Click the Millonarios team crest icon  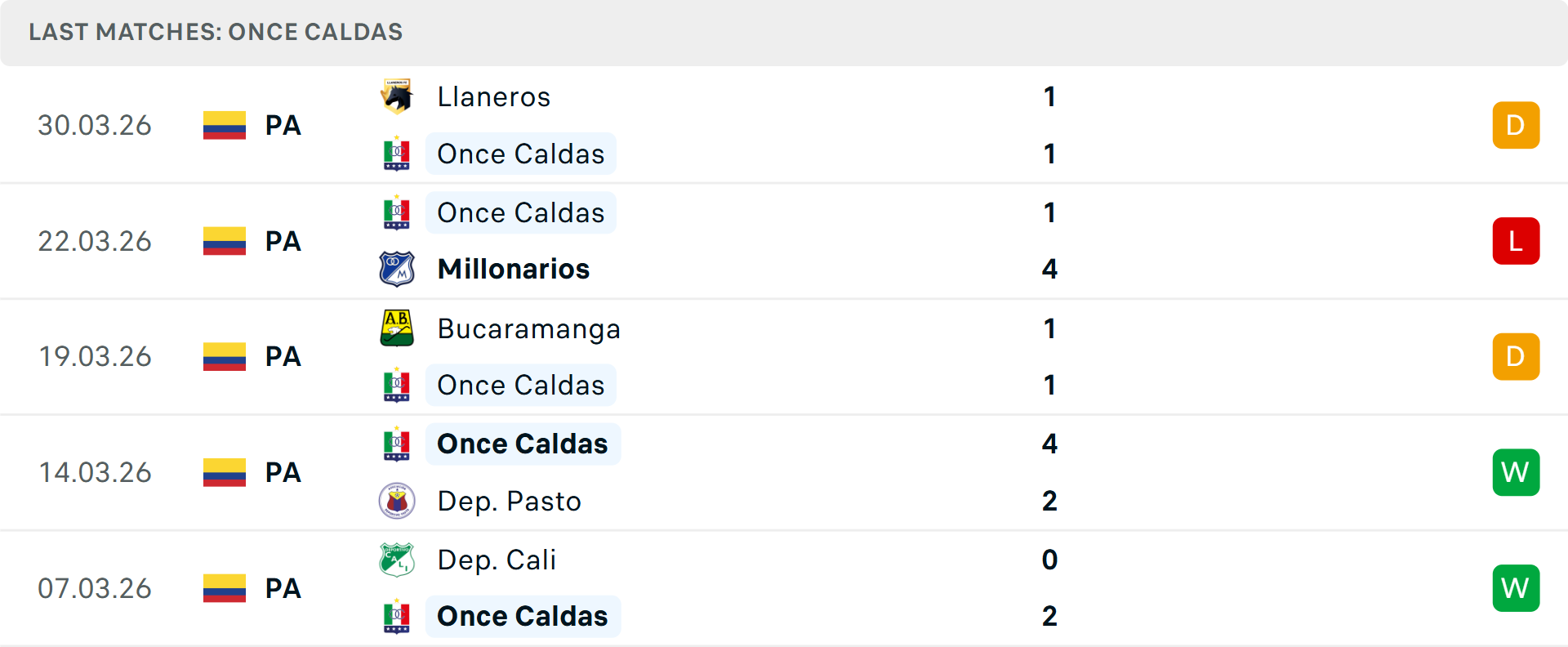397,269
